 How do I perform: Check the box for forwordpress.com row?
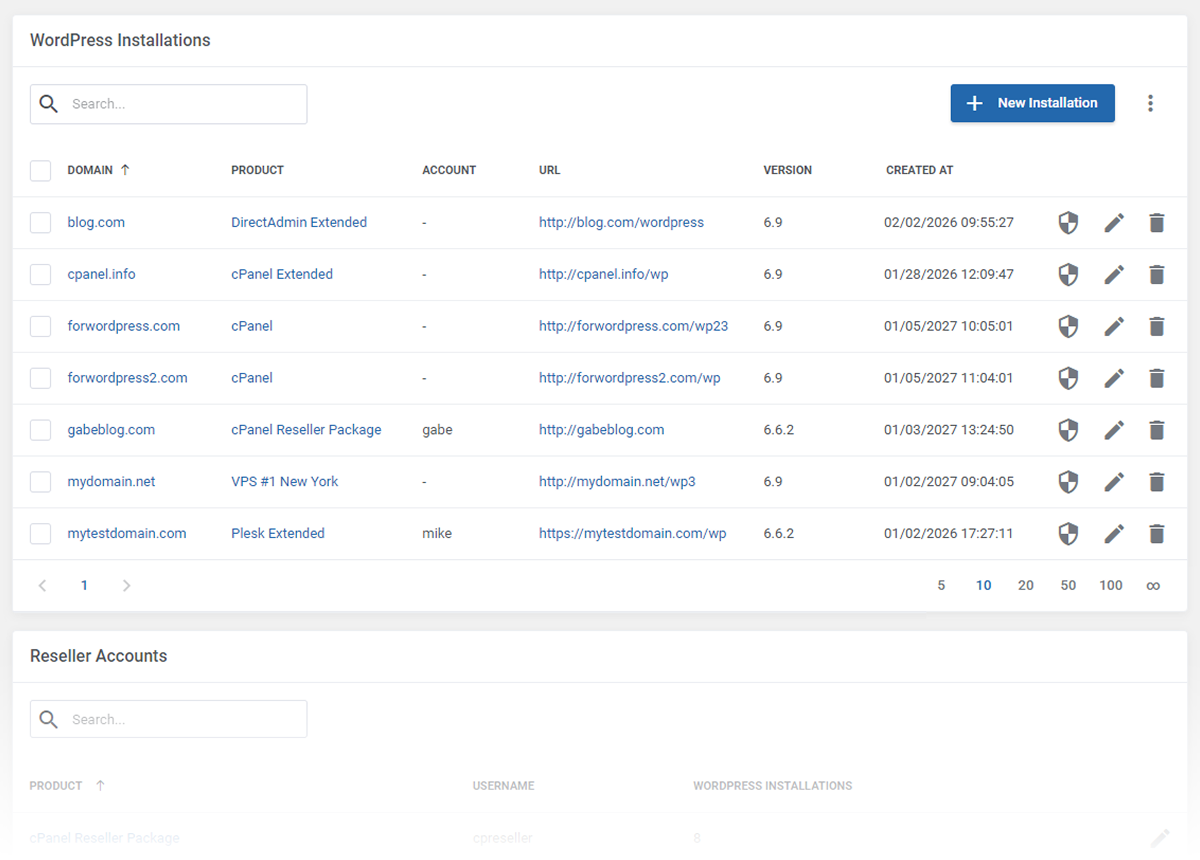(x=40, y=326)
